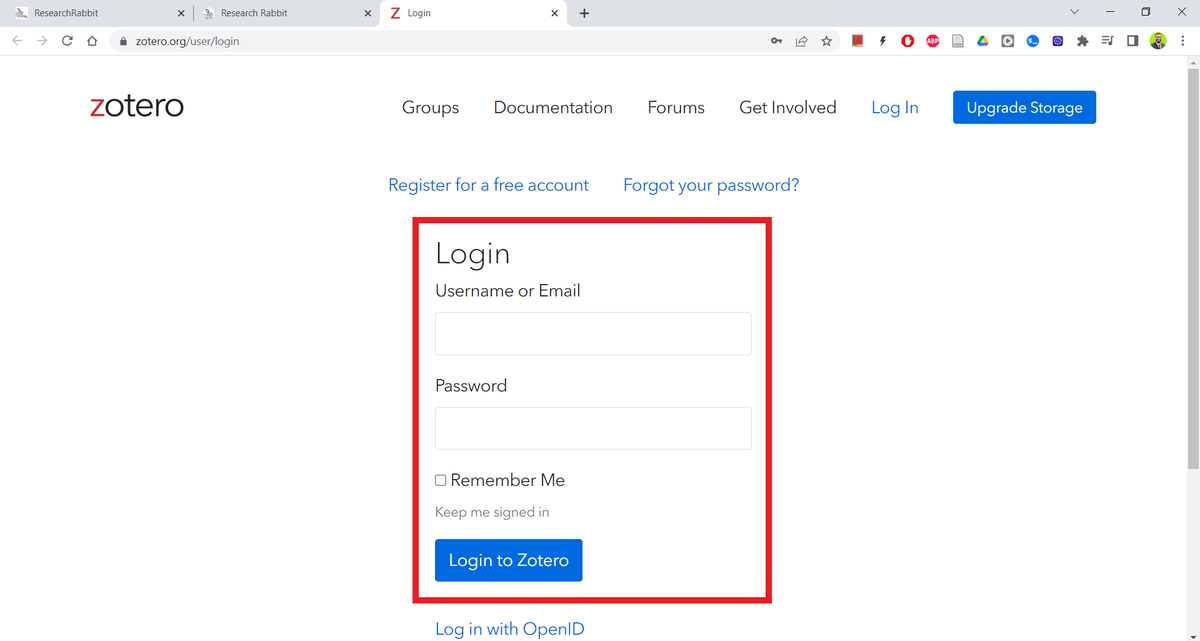Go to the Forums page
The width and height of the screenshot is (1200, 641).
coord(676,107)
